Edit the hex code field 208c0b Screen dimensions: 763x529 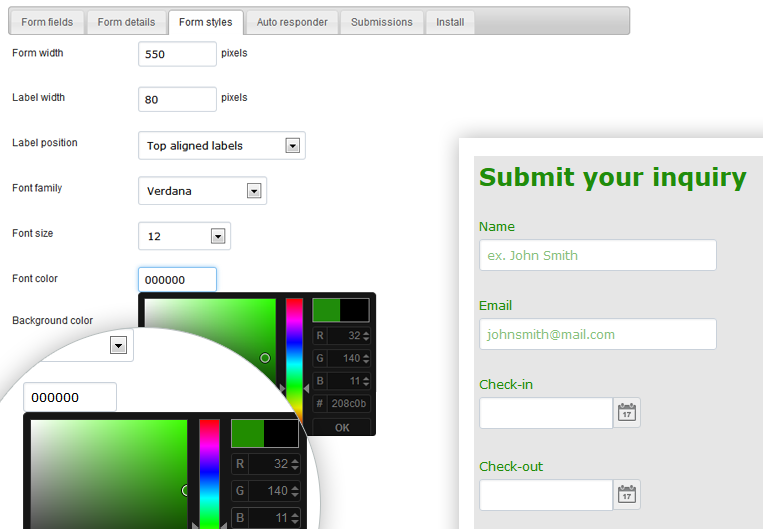(342, 403)
